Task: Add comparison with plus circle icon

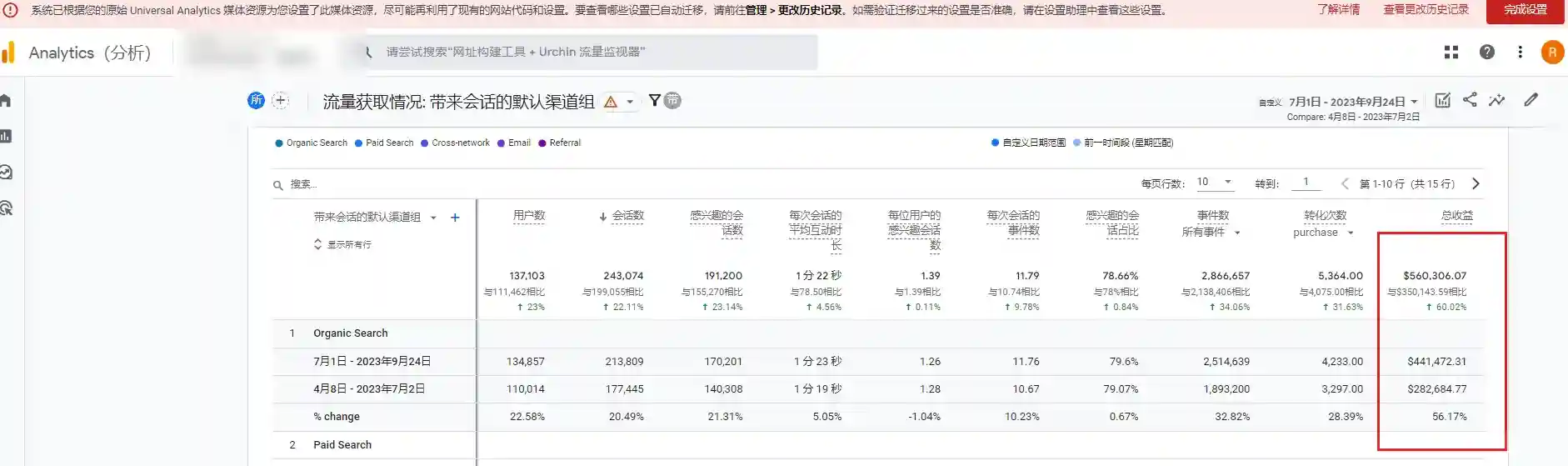Action: pyautogui.click(x=281, y=101)
